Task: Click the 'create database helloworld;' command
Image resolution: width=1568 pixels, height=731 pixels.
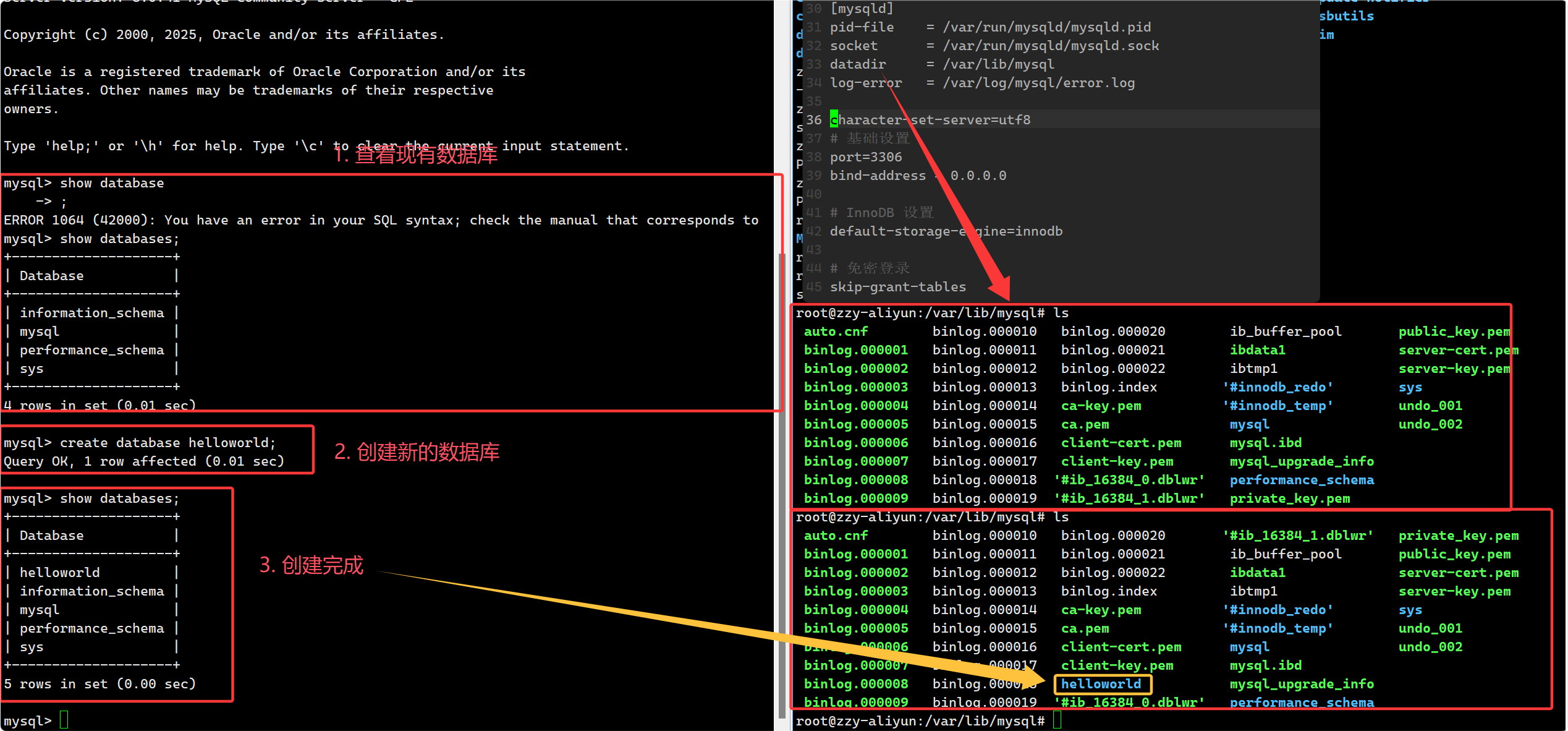Action: [167, 443]
